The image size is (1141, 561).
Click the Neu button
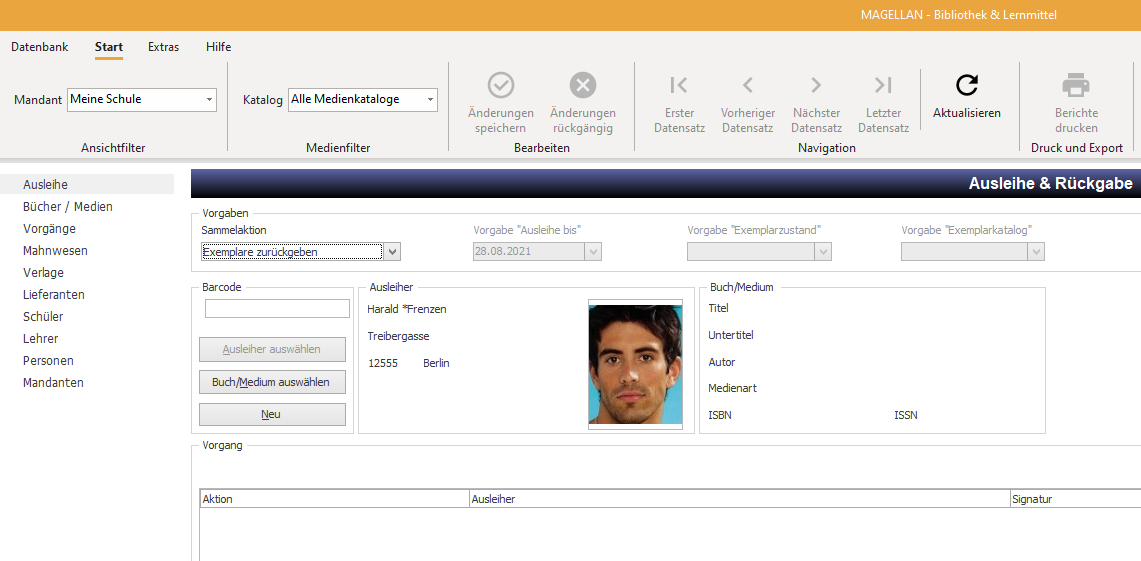coord(272,414)
